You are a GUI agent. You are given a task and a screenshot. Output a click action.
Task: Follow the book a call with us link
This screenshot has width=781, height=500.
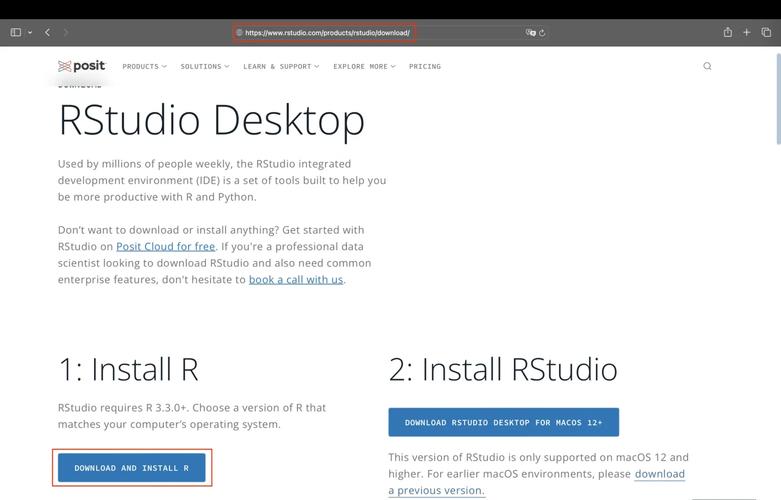click(296, 279)
